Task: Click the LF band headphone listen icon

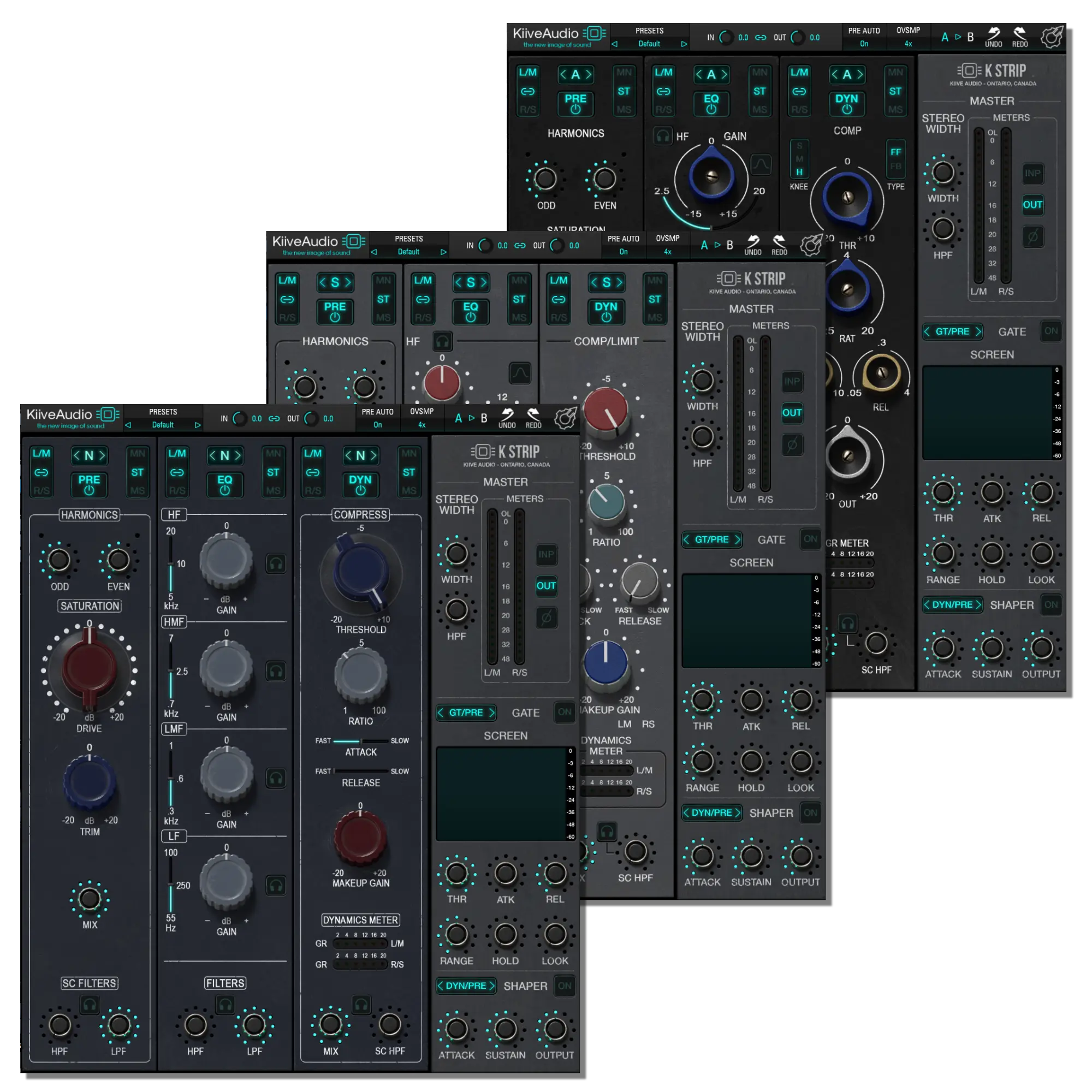Action: click(x=276, y=885)
